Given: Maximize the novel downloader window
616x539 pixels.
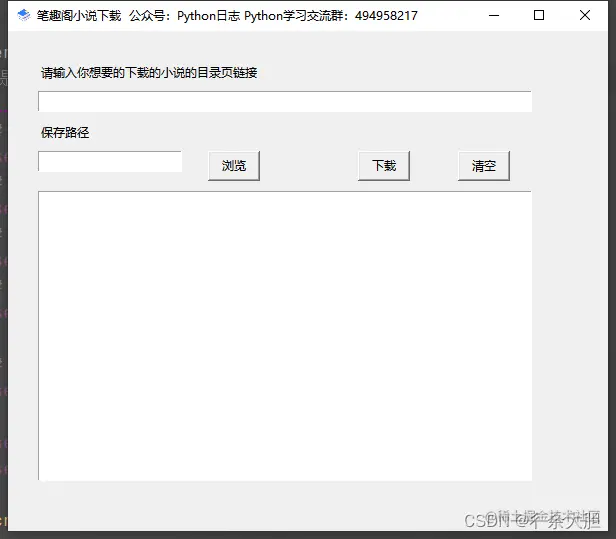Looking at the screenshot, I should (539, 15).
